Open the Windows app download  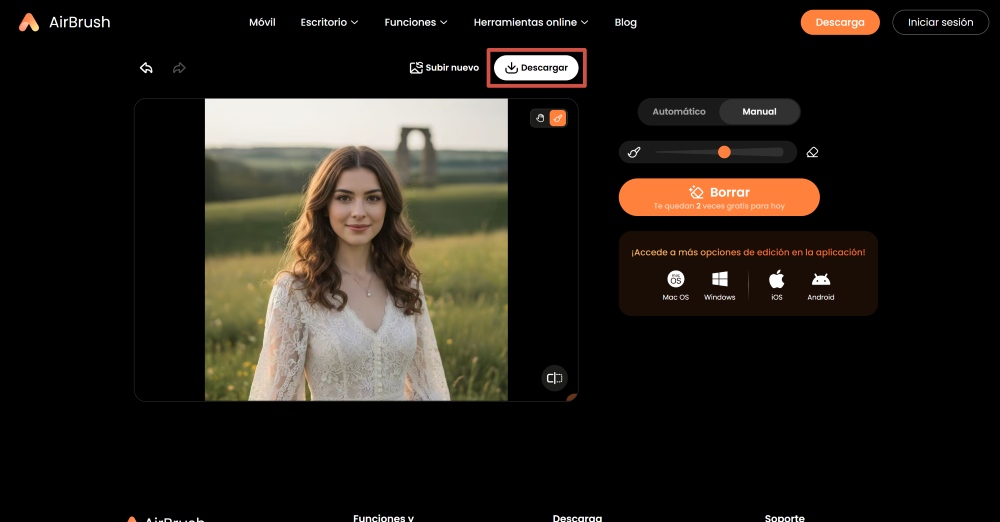tap(719, 285)
